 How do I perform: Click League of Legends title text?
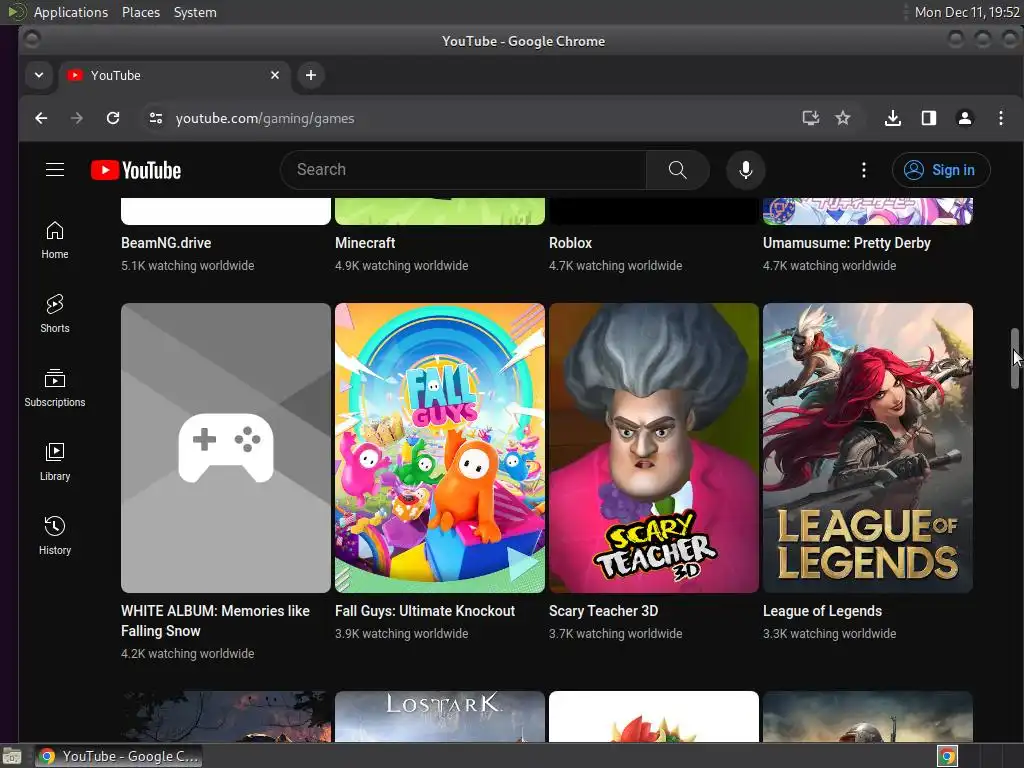click(x=822, y=611)
